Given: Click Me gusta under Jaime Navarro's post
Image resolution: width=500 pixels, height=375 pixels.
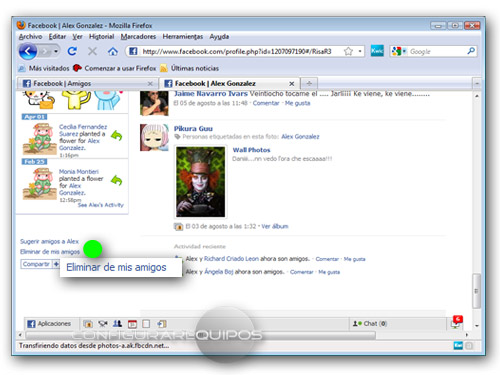Looking at the screenshot, I should coord(297,103).
